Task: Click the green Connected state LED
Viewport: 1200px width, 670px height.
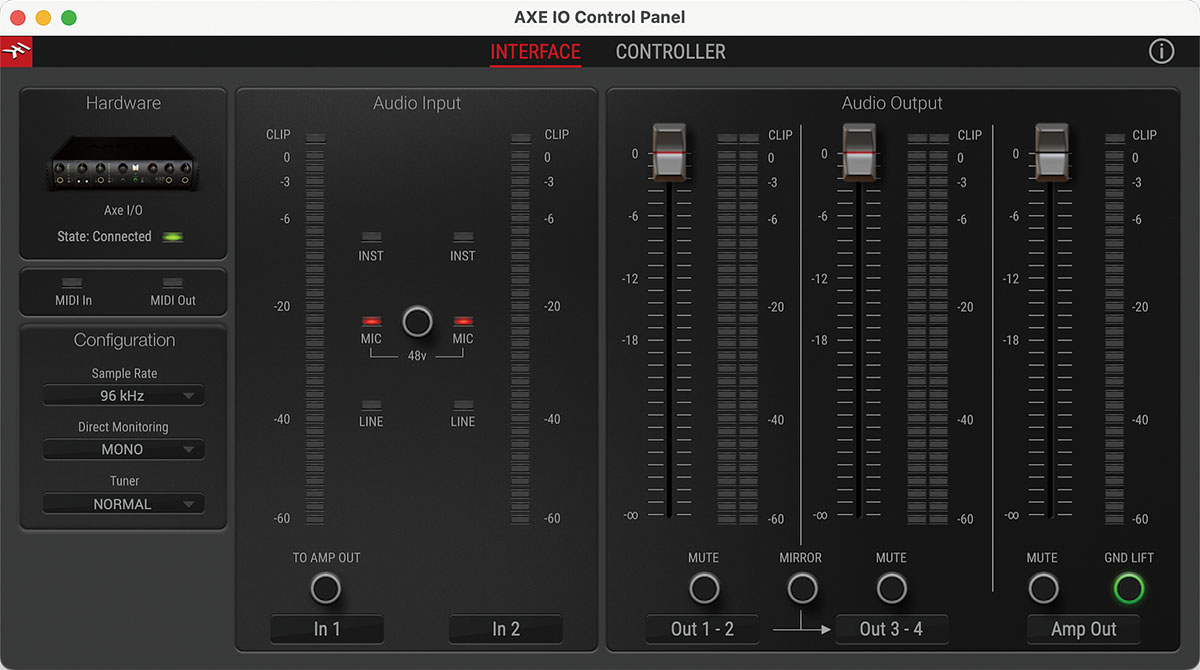Action: tap(174, 237)
